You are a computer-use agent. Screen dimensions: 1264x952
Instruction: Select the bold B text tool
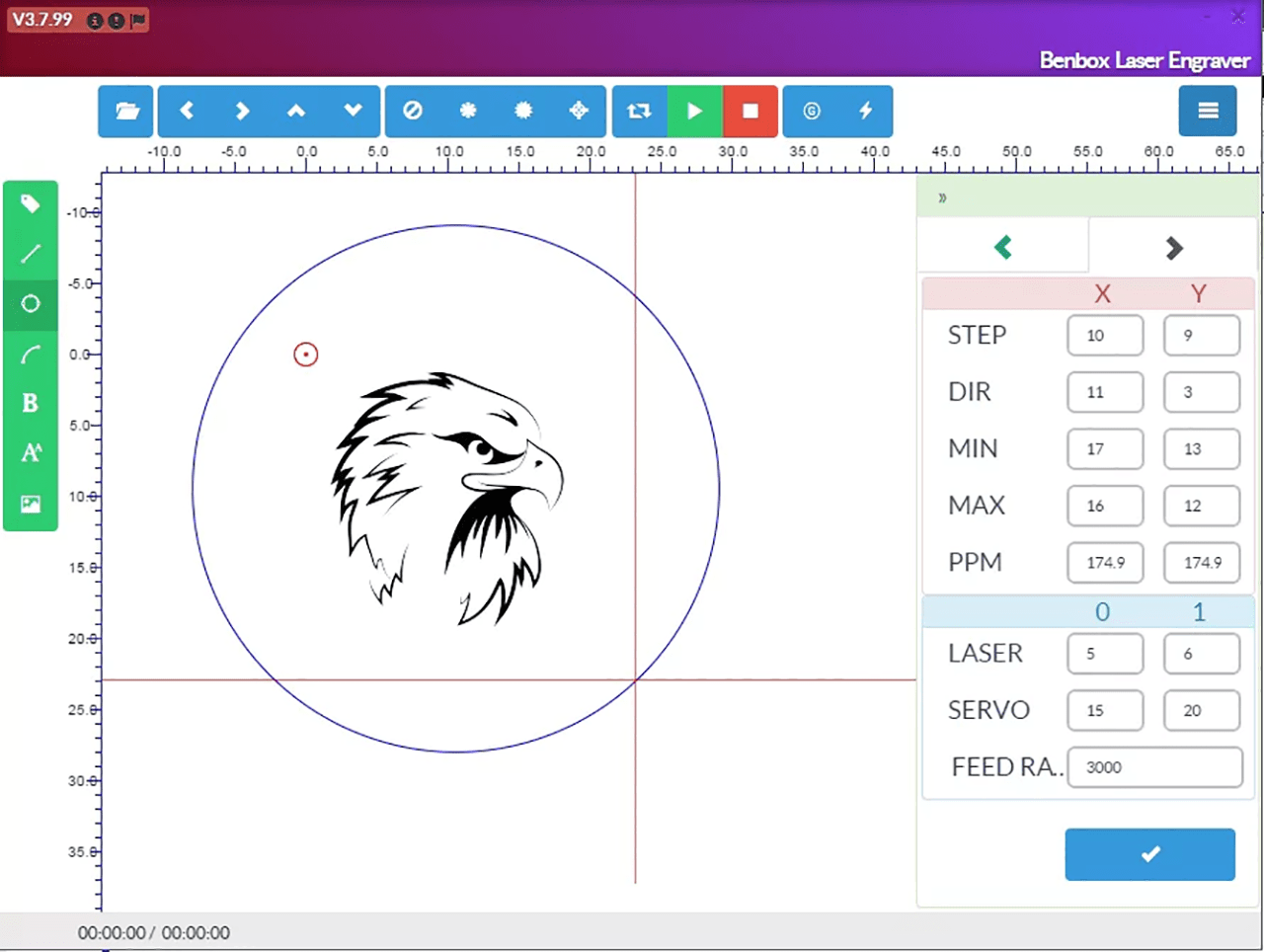pos(31,403)
